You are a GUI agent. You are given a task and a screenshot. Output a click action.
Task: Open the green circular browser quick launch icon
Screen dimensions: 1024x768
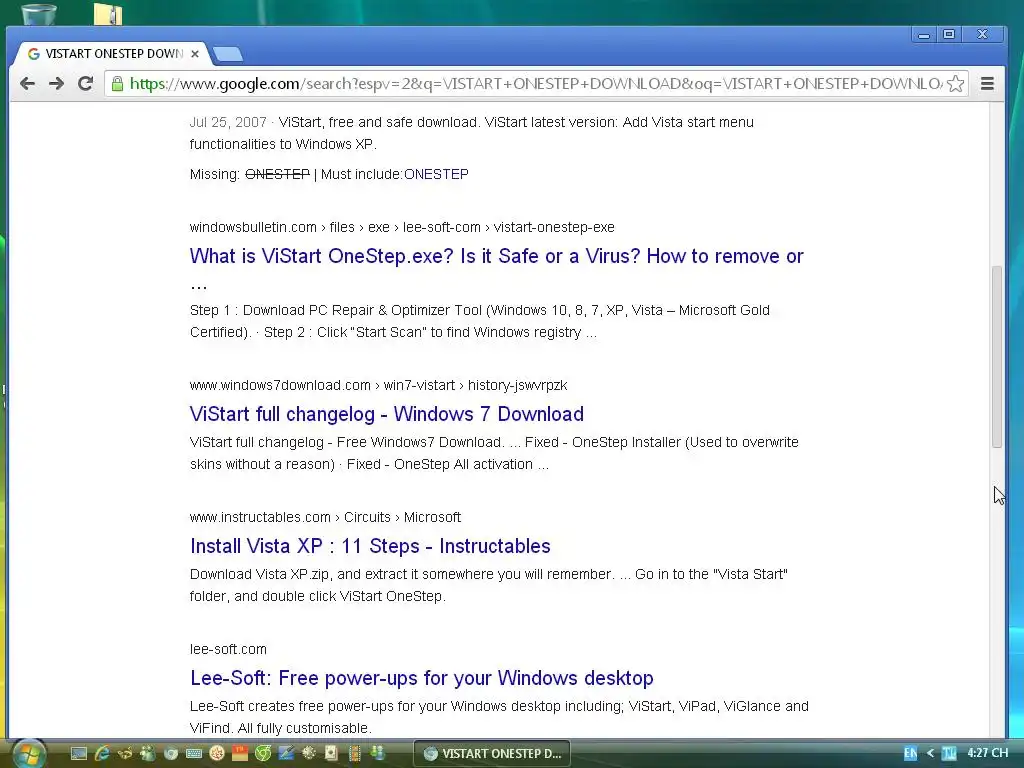coord(263,754)
